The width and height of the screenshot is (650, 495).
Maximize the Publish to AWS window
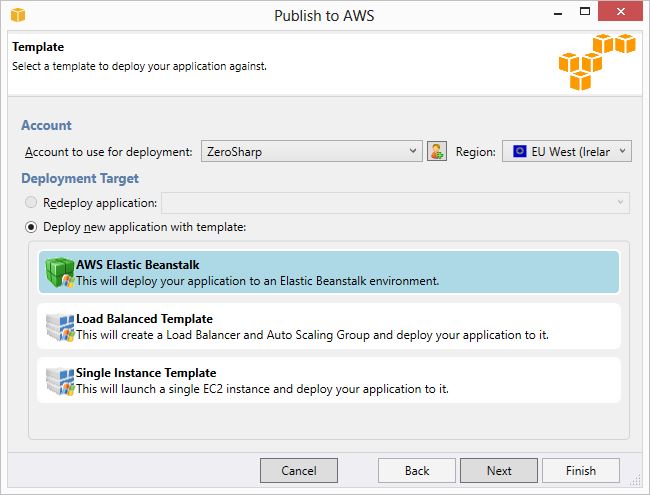pyautogui.click(x=585, y=11)
